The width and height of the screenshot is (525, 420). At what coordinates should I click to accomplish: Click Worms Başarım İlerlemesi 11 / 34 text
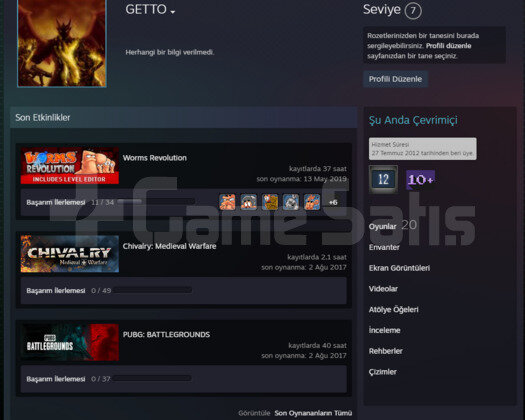[x=70, y=202]
